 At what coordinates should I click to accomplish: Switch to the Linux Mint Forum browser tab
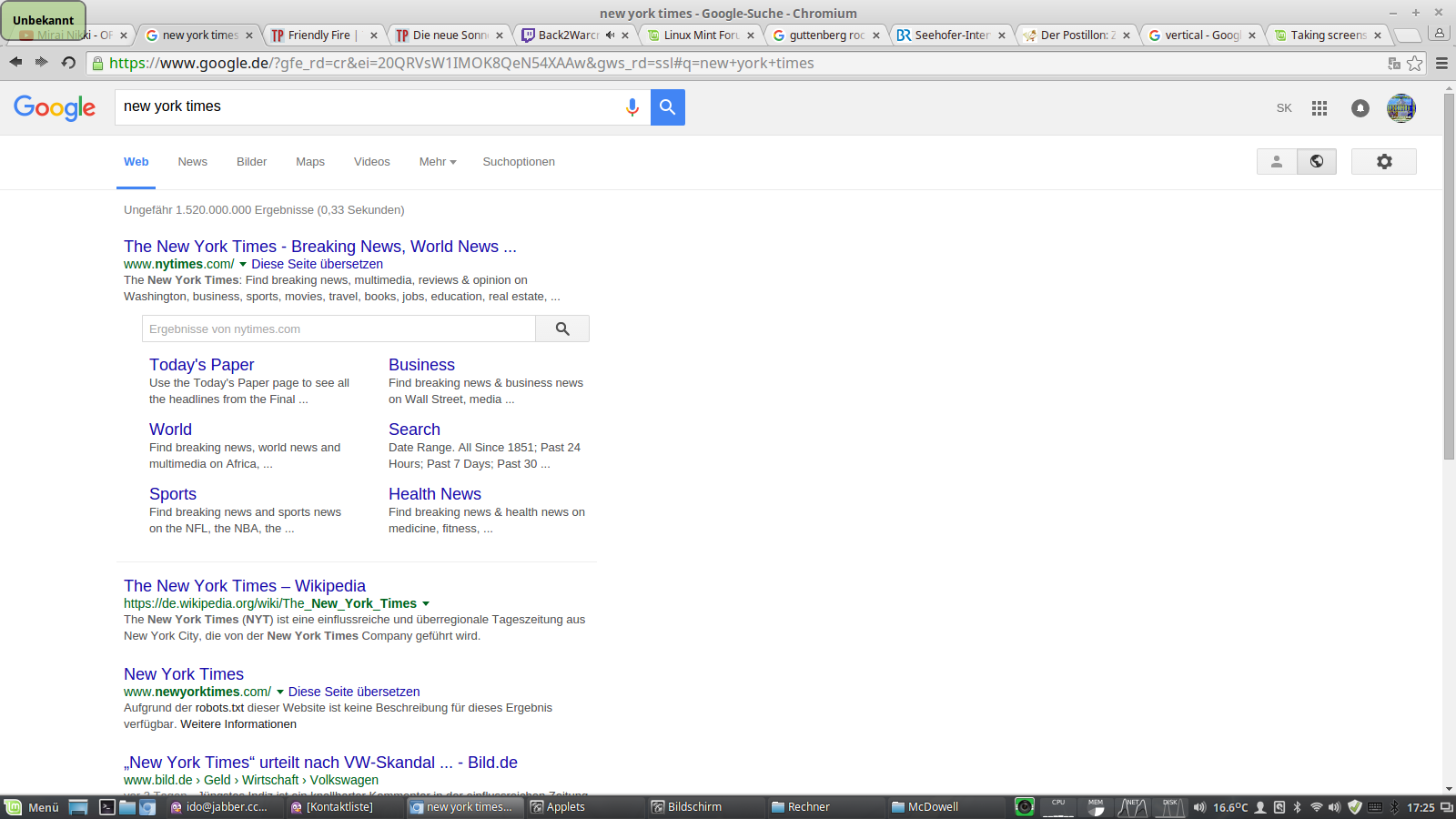(700, 35)
